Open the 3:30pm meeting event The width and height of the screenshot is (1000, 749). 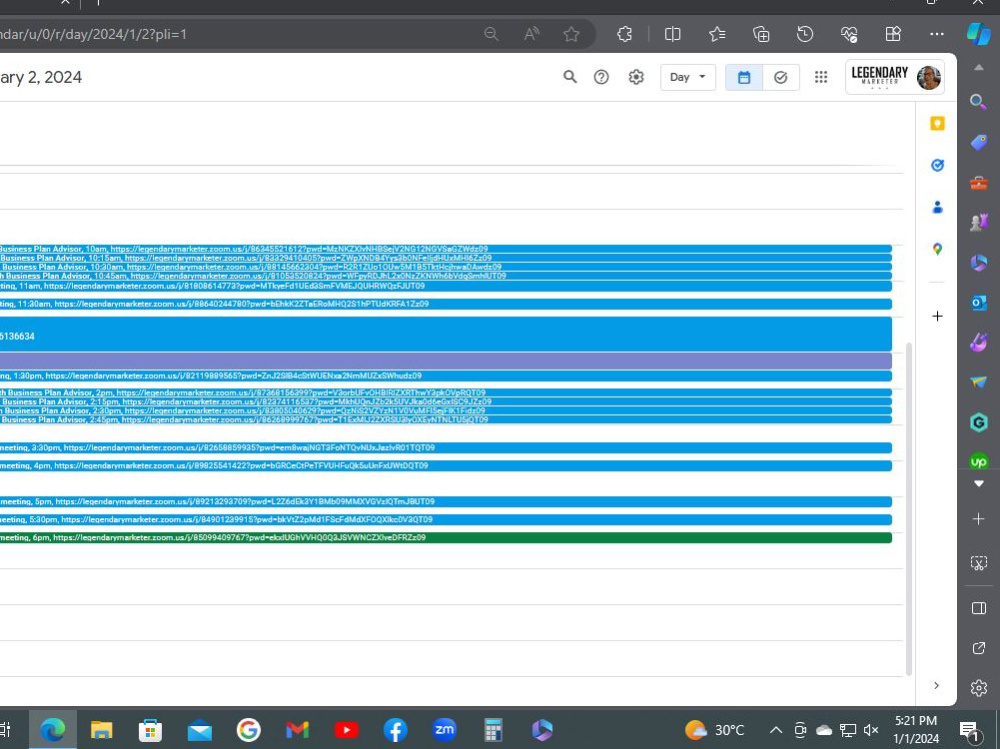[x=445, y=448]
